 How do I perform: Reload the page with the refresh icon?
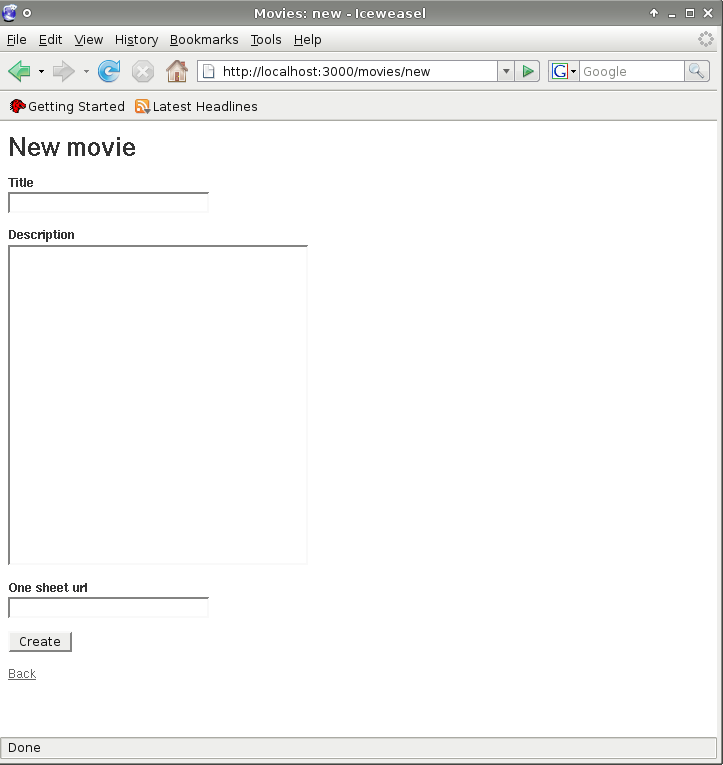pos(109,72)
